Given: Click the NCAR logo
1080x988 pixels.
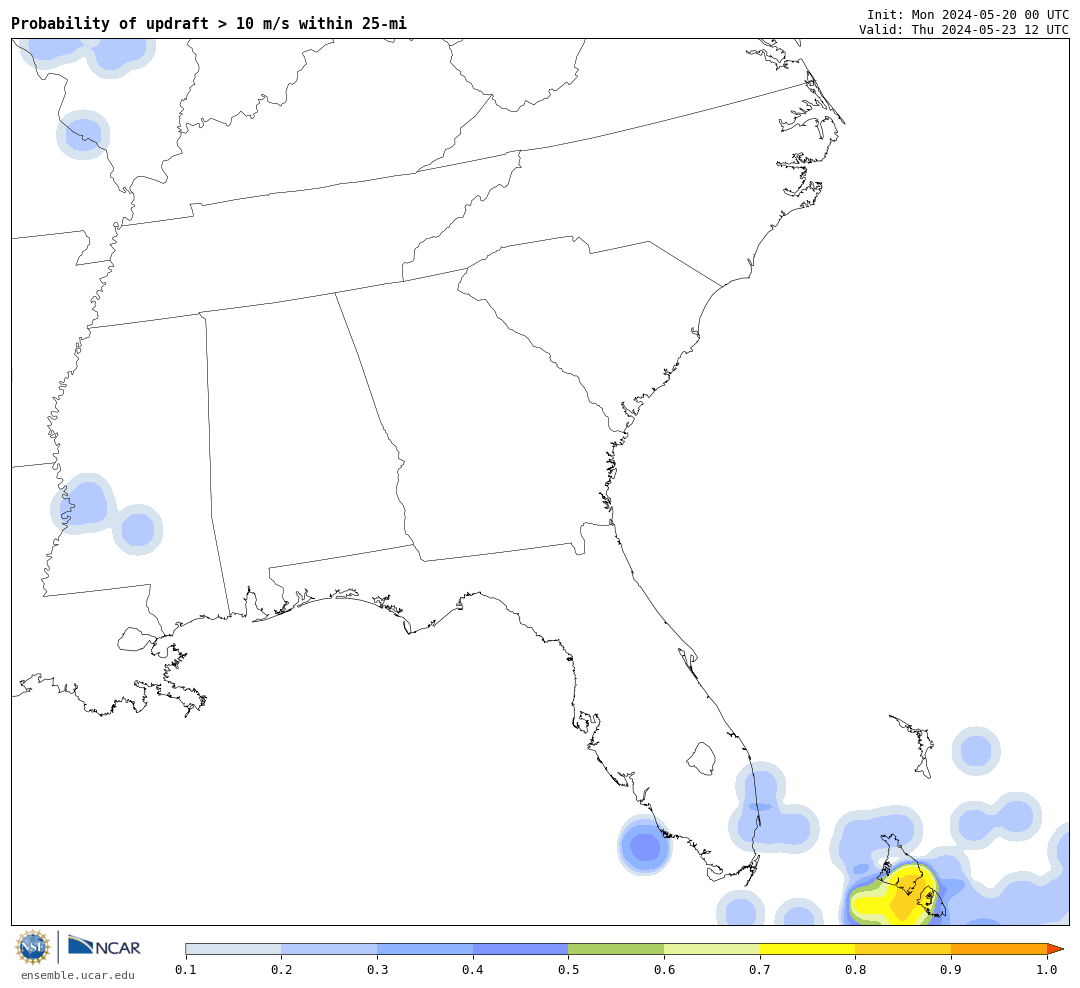Looking at the screenshot, I should pyautogui.click(x=105, y=946).
